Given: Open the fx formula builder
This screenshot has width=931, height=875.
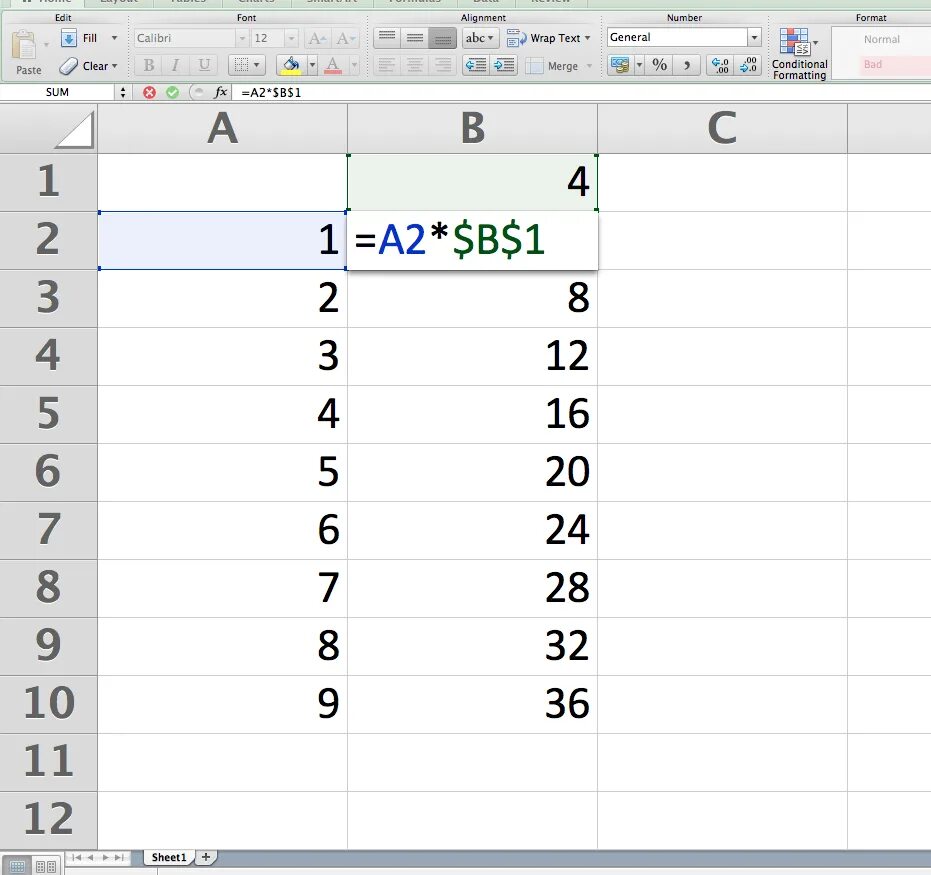Looking at the screenshot, I should click(x=220, y=92).
